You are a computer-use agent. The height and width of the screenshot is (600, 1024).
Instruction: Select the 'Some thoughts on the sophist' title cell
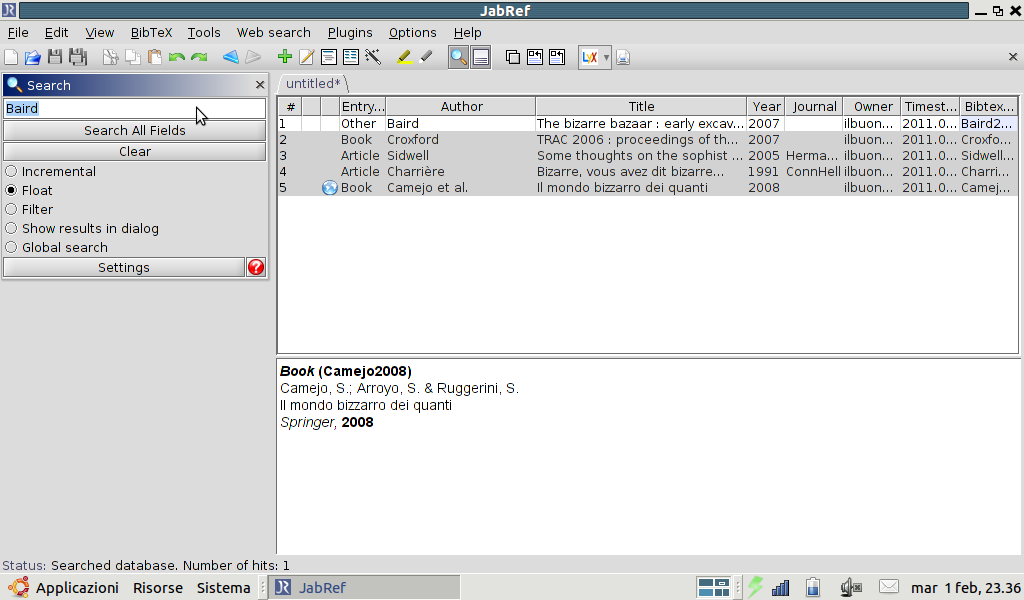(641, 156)
